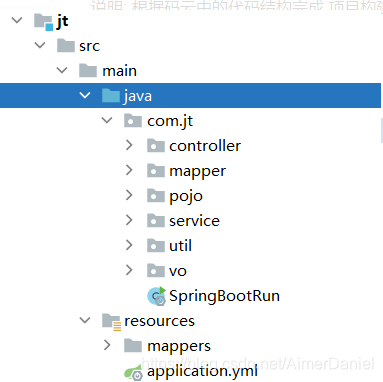Click the controller package icon
The height and width of the screenshot is (382, 383).
(156, 146)
